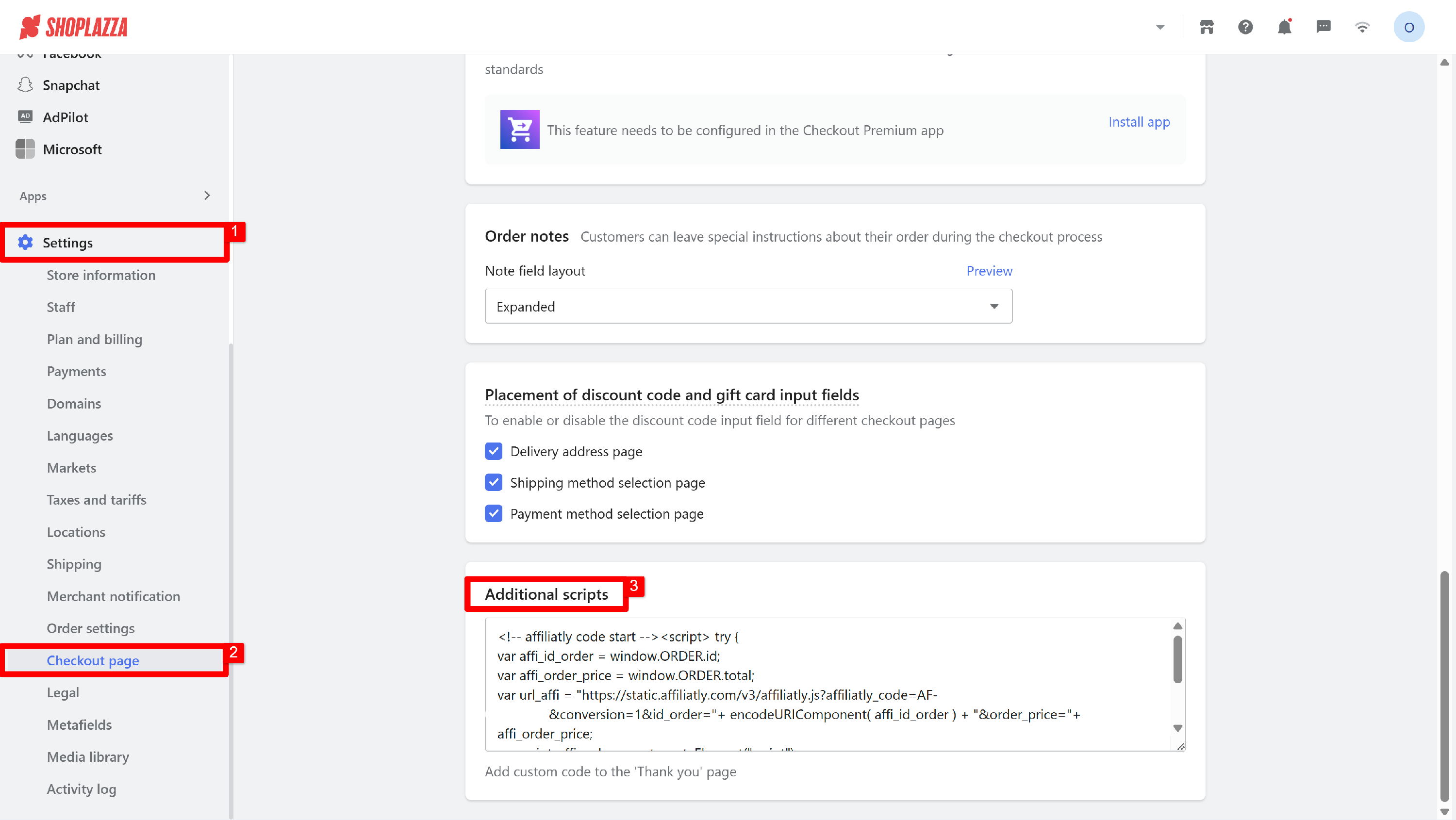Open the help question mark icon
The image size is (1456, 820).
point(1245,27)
